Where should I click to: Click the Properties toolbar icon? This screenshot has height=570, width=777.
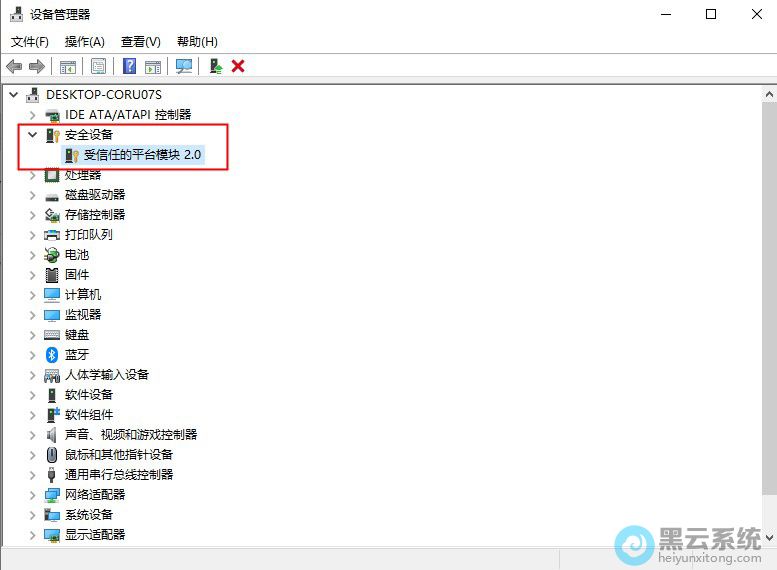[x=98, y=66]
